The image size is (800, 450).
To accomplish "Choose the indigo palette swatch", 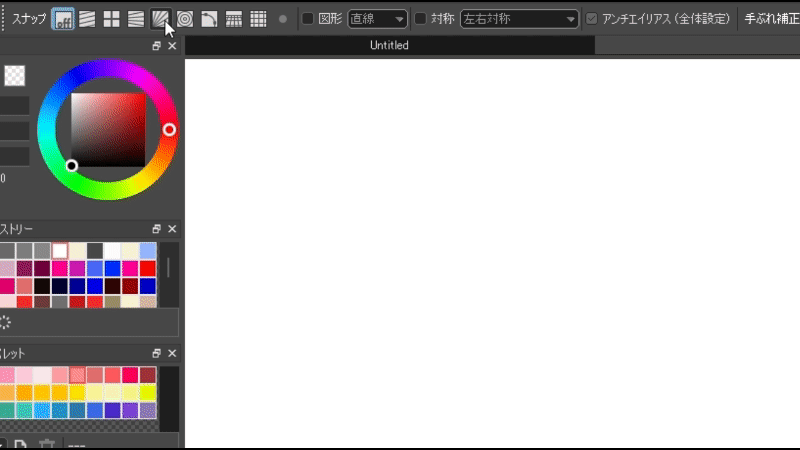I will 112,410.
